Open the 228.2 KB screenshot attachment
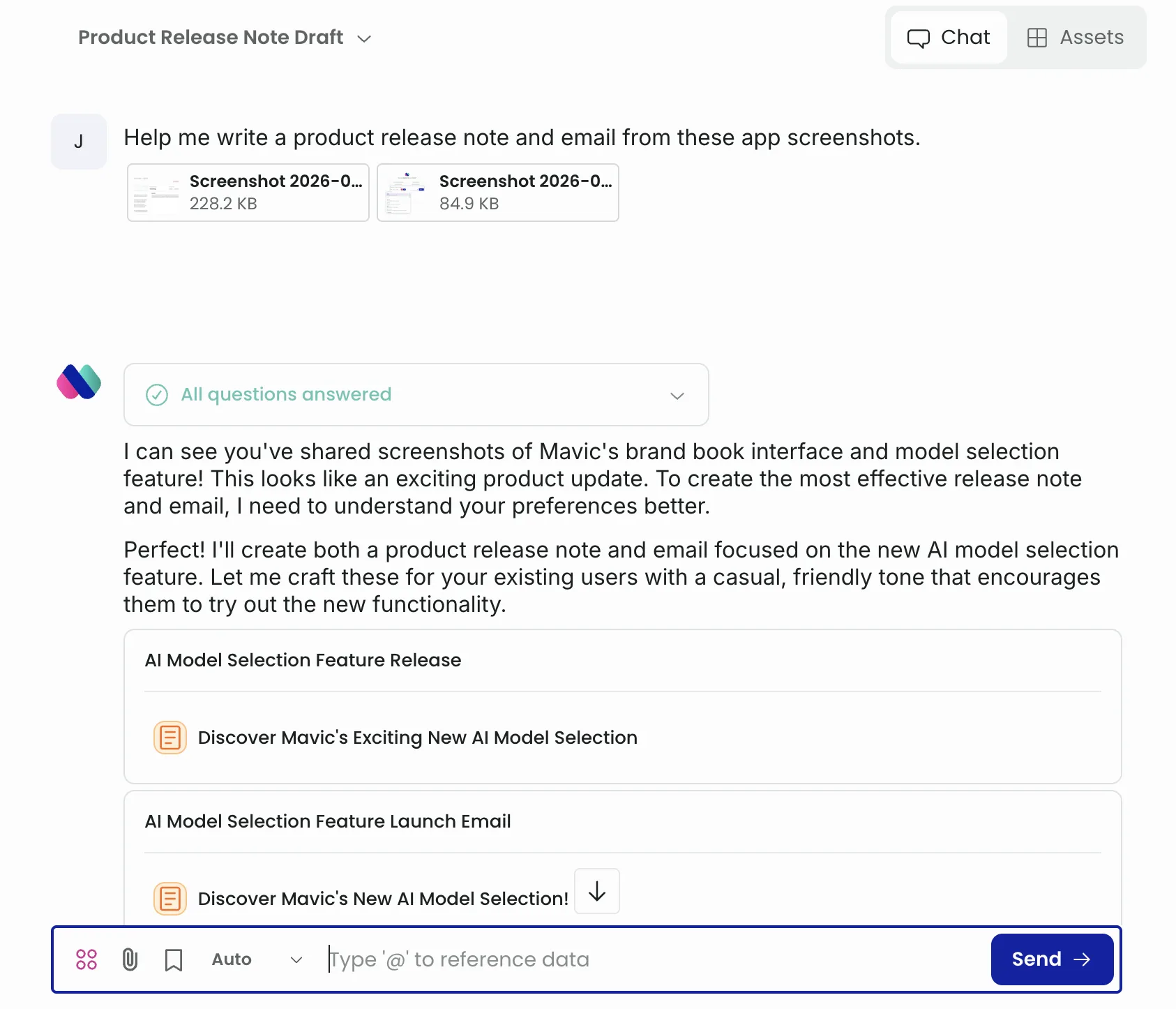1176x1009 pixels. click(x=248, y=193)
